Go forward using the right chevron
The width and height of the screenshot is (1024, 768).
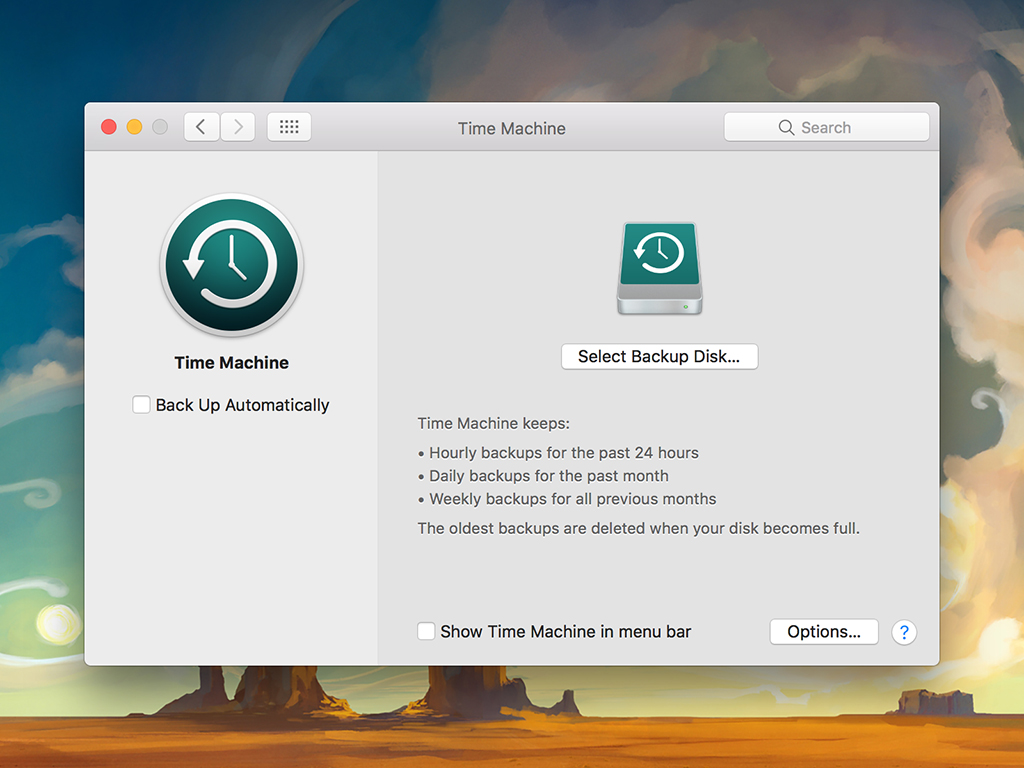tap(238, 127)
